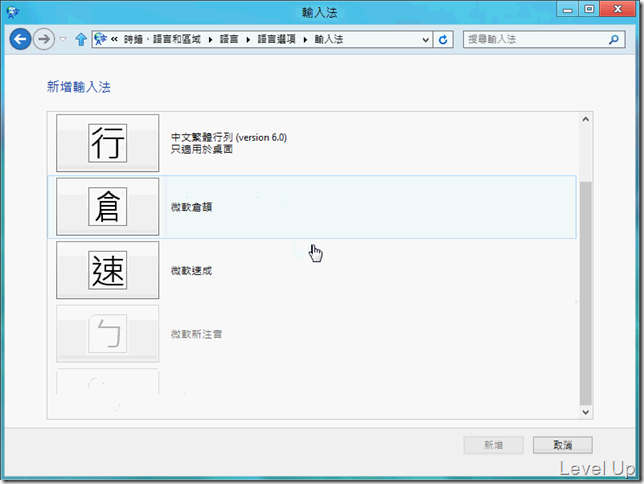
Task: Click the grey Forward arrow button
Action: pyautogui.click(x=44, y=39)
